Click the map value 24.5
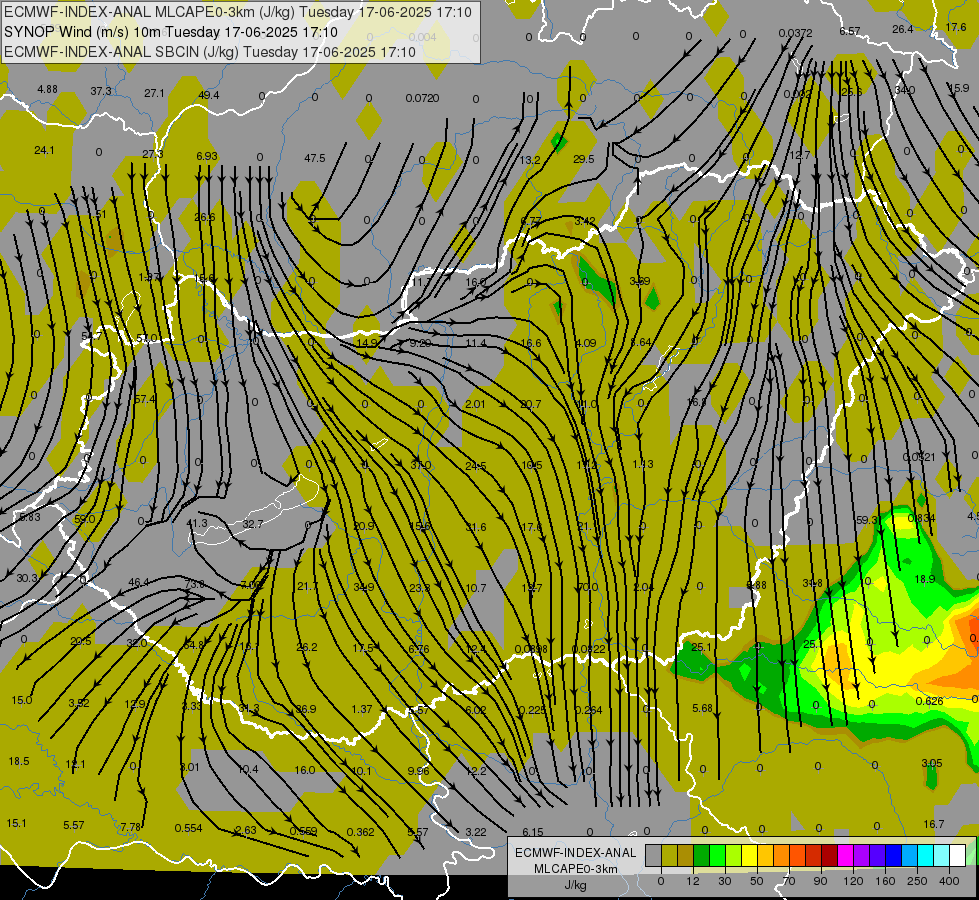 [x=475, y=466]
